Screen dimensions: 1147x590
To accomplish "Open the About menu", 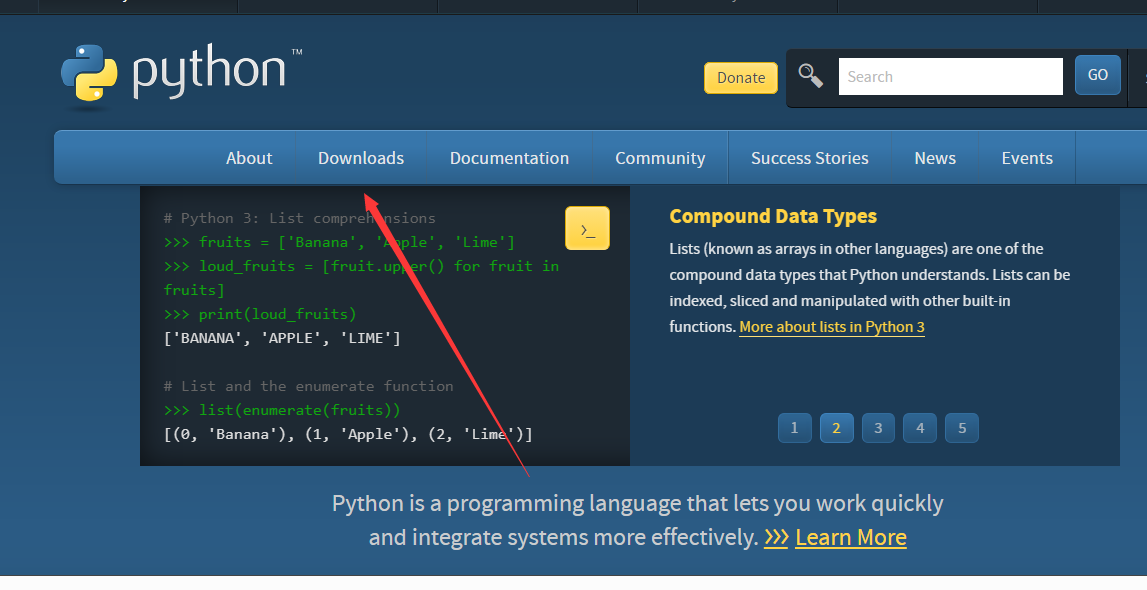I will tap(249, 158).
